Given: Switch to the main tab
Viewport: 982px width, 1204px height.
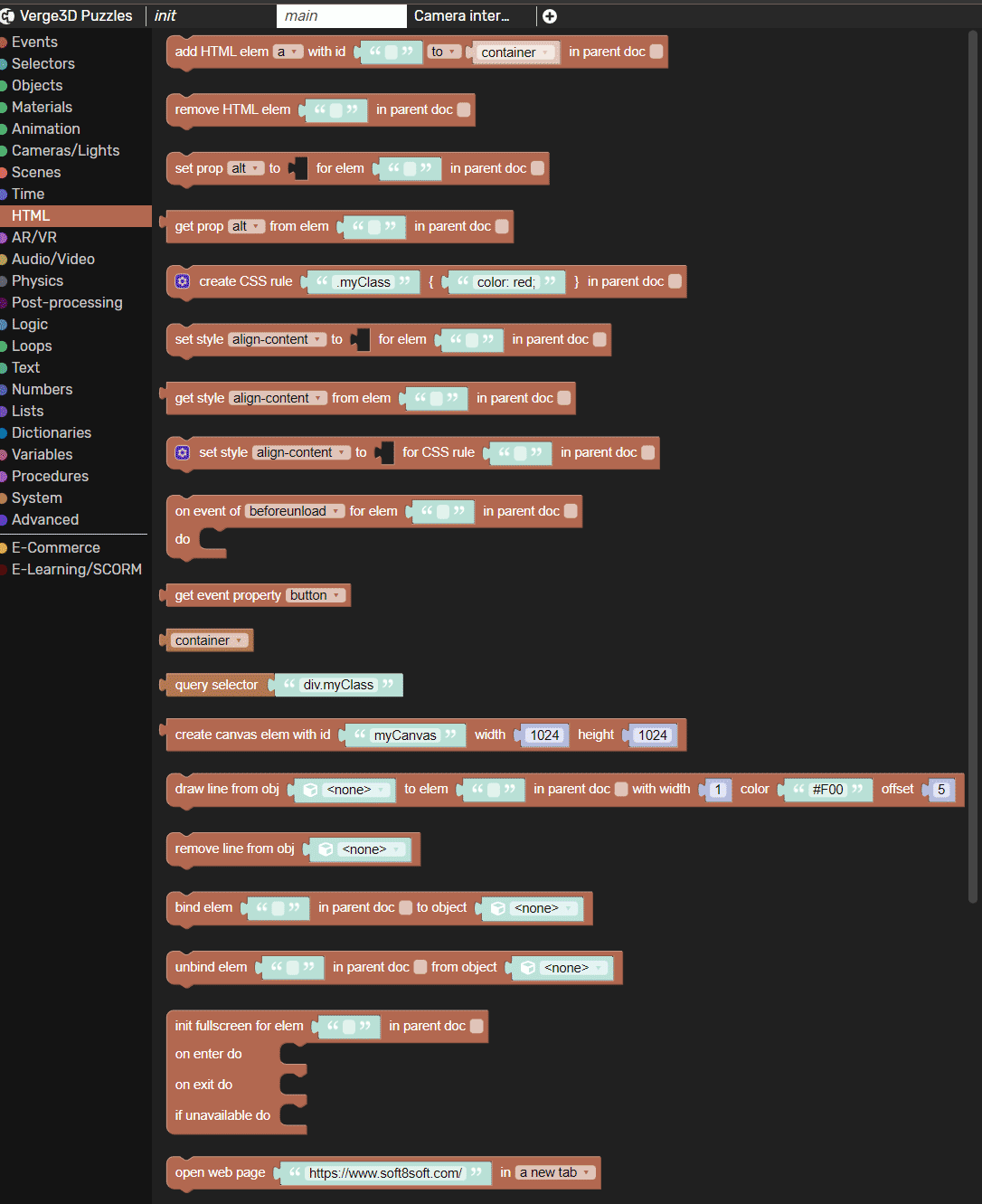Looking at the screenshot, I should 342,16.
